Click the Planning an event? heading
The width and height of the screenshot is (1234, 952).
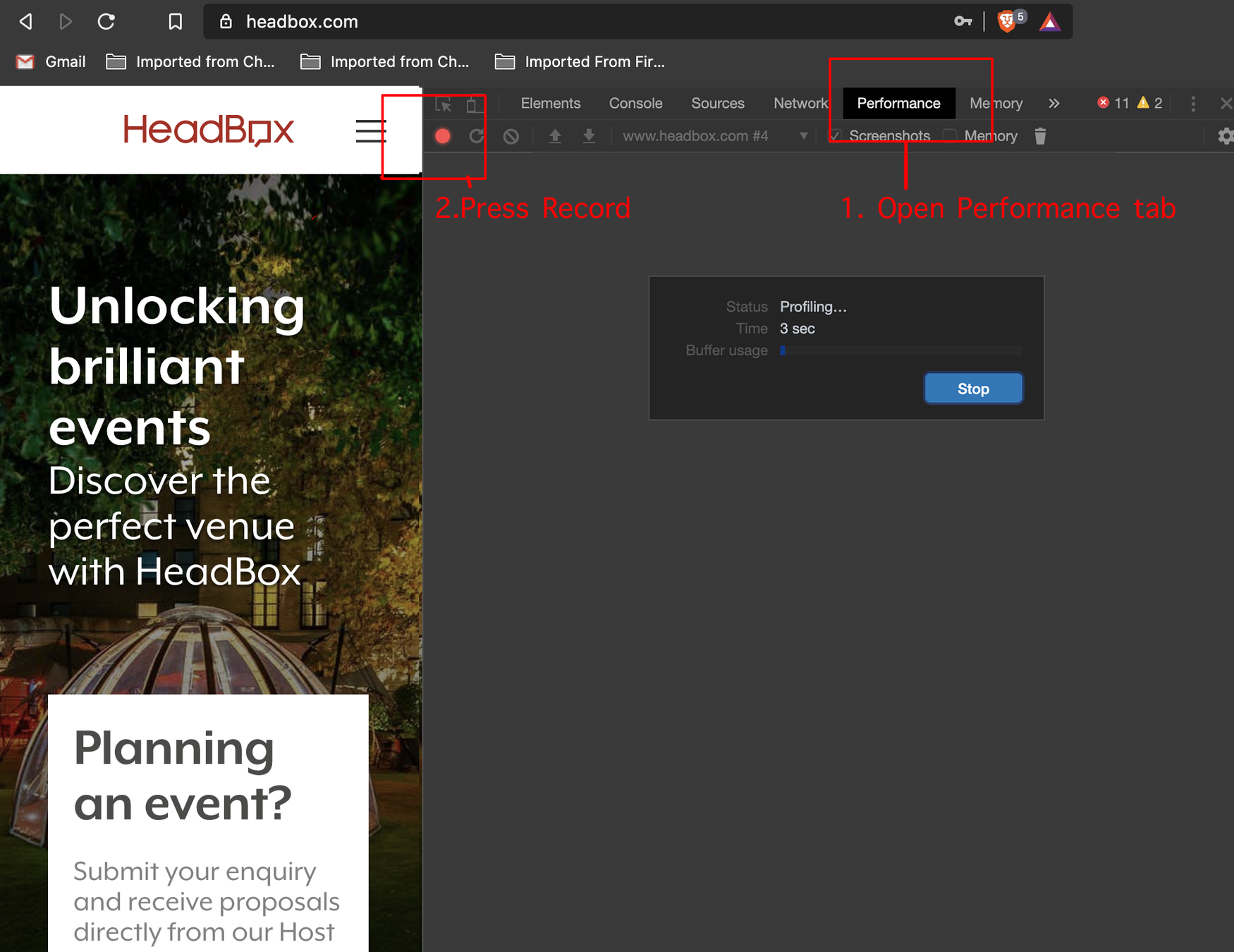tap(183, 776)
